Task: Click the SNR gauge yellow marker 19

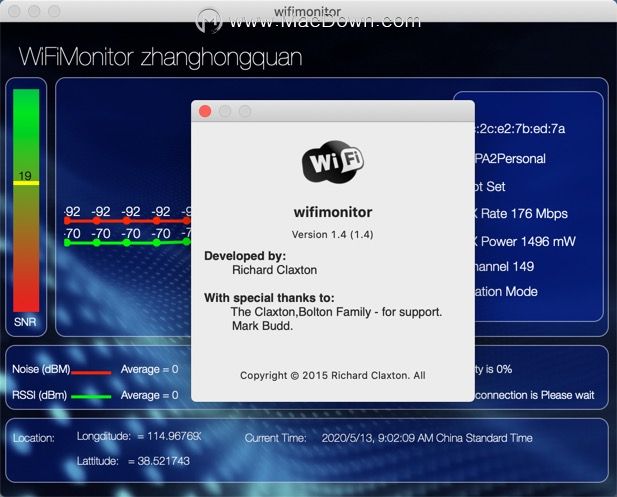Action: 26,183
